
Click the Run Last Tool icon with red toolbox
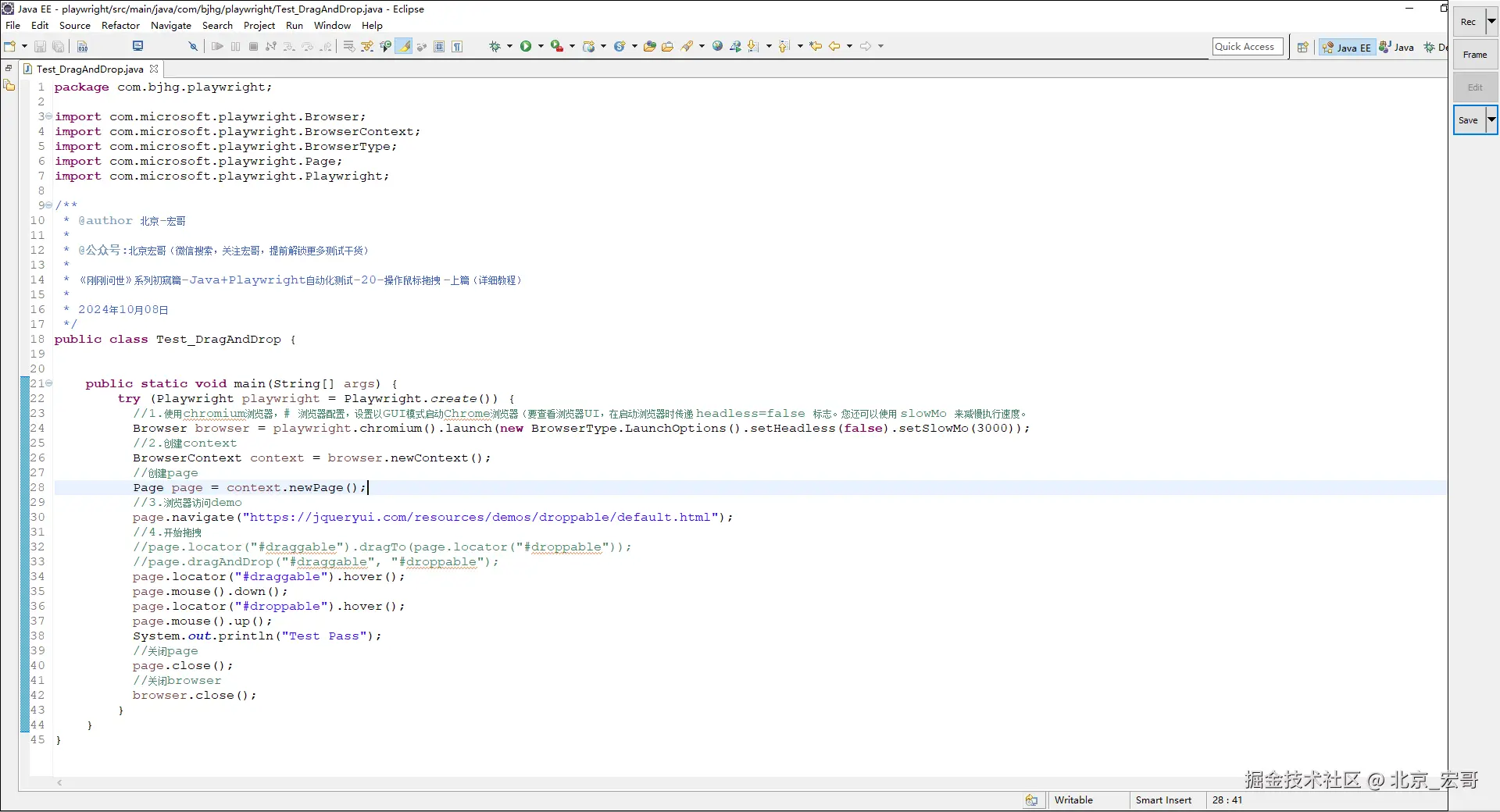pyautogui.click(x=556, y=47)
